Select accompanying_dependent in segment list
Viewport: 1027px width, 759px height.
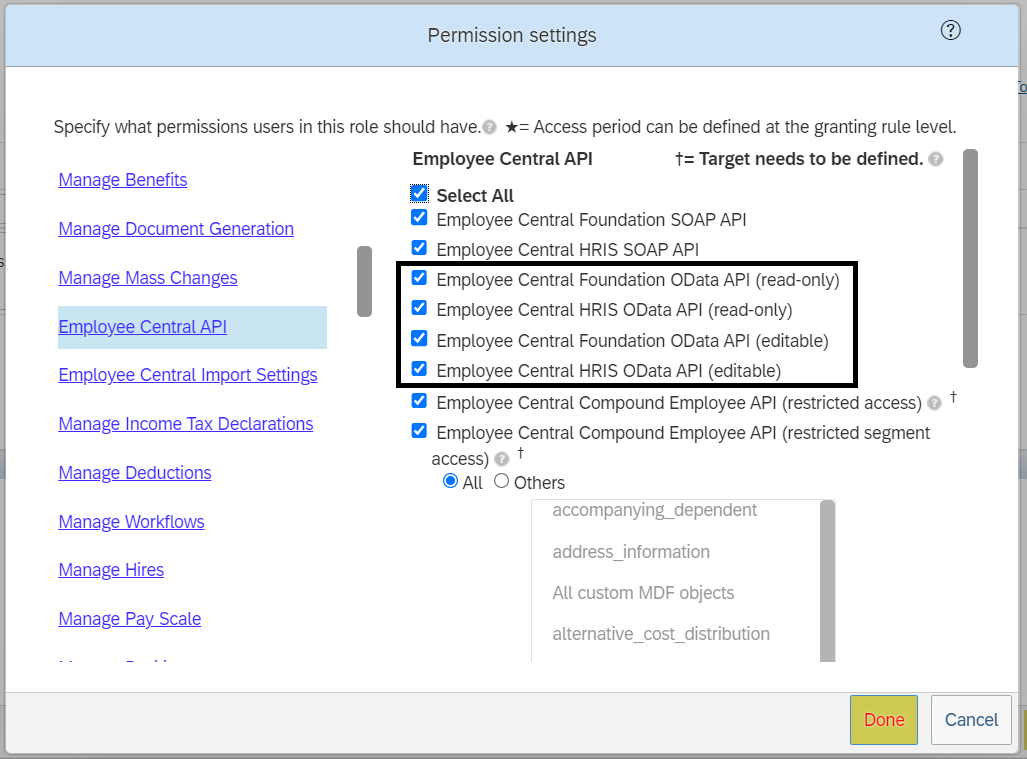(x=654, y=510)
